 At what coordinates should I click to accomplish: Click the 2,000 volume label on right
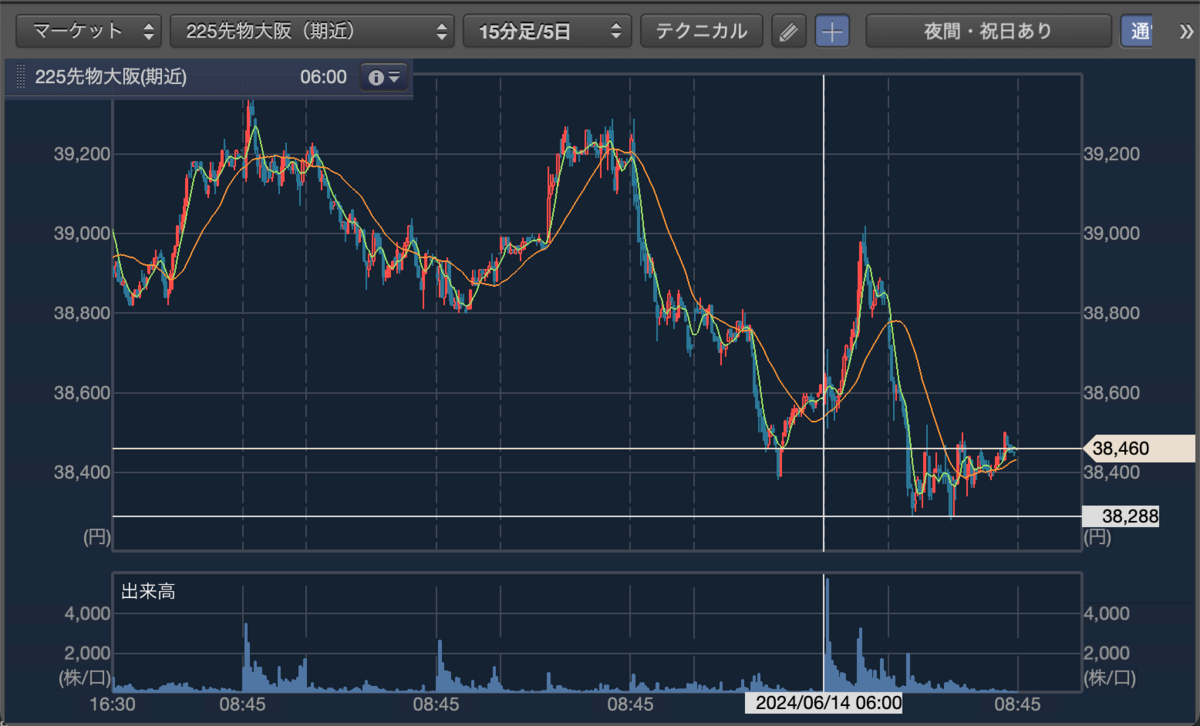(x=1109, y=653)
